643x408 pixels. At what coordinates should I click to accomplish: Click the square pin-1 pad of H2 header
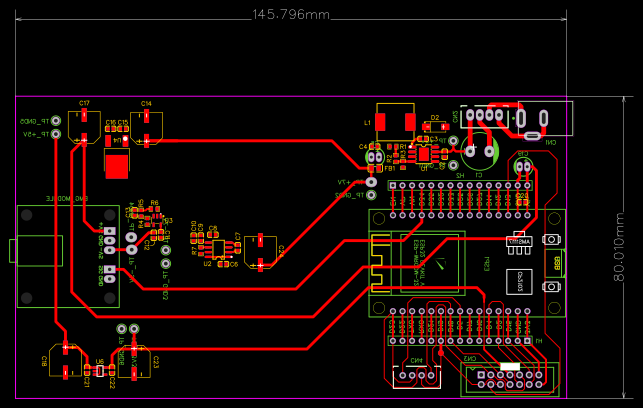pos(393,186)
